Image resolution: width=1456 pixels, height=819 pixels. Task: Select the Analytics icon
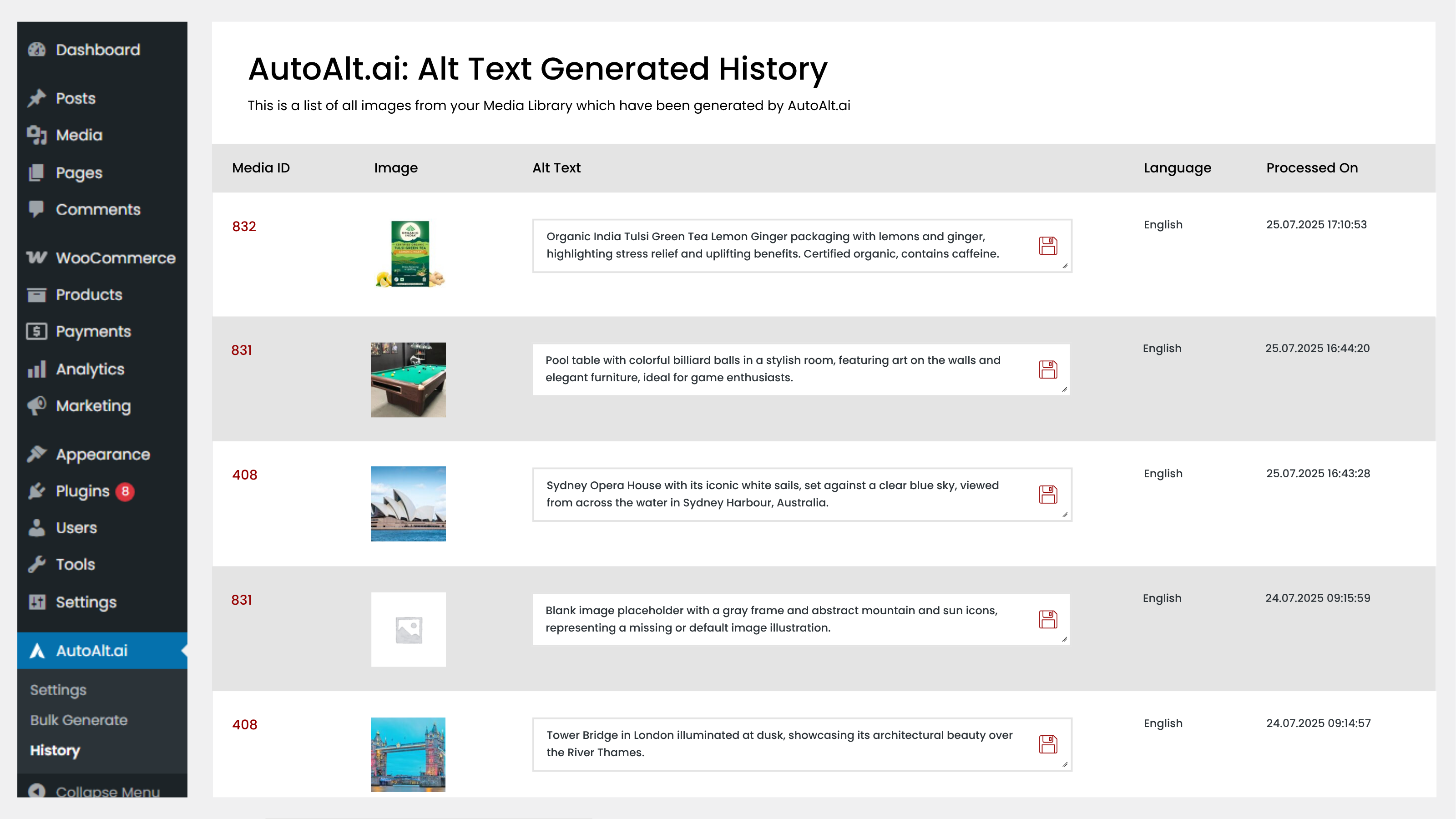tap(36, 369)
